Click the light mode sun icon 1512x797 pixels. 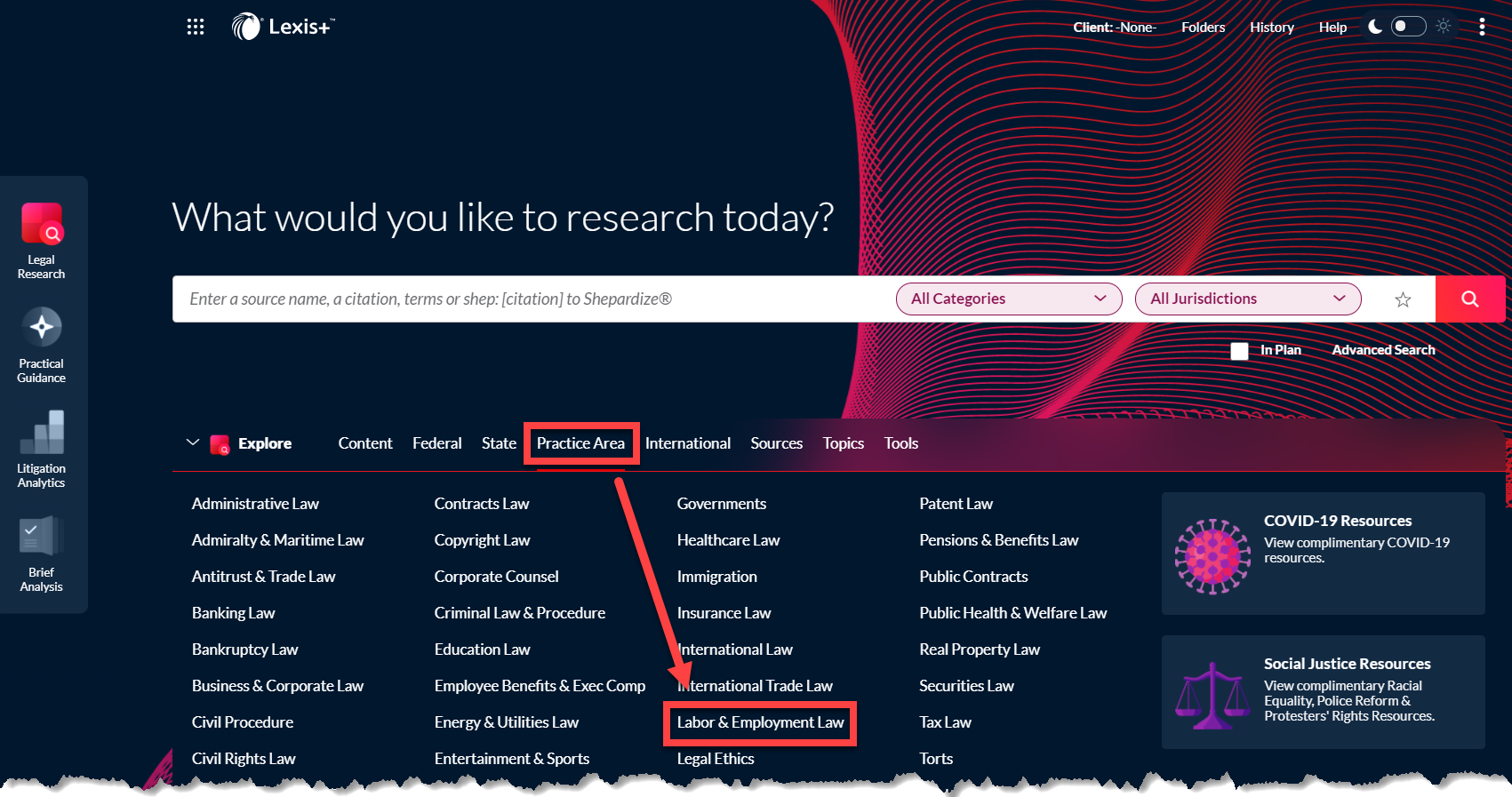[1444, 27]
